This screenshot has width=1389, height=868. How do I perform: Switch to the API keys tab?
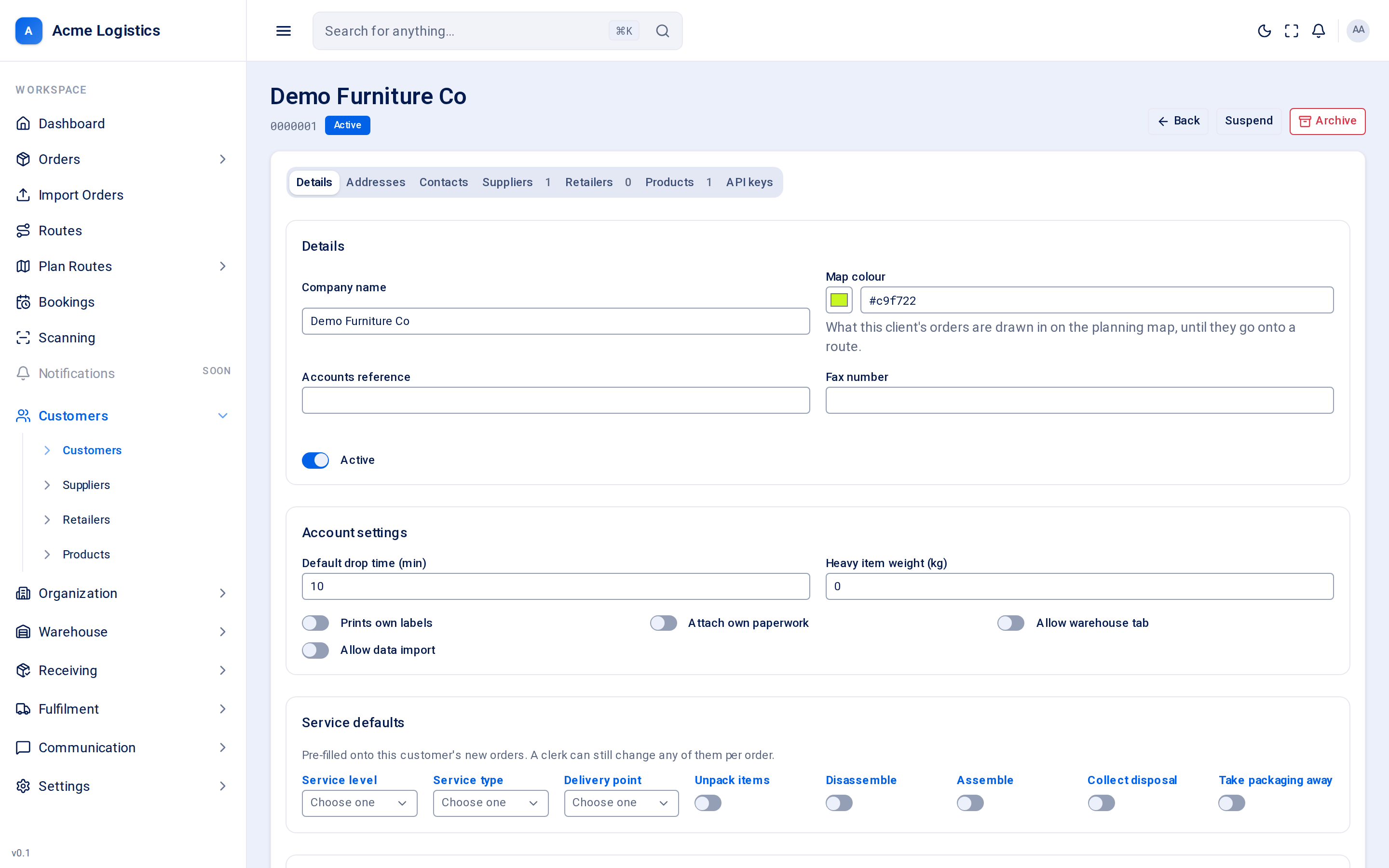[x=749, y=183]
